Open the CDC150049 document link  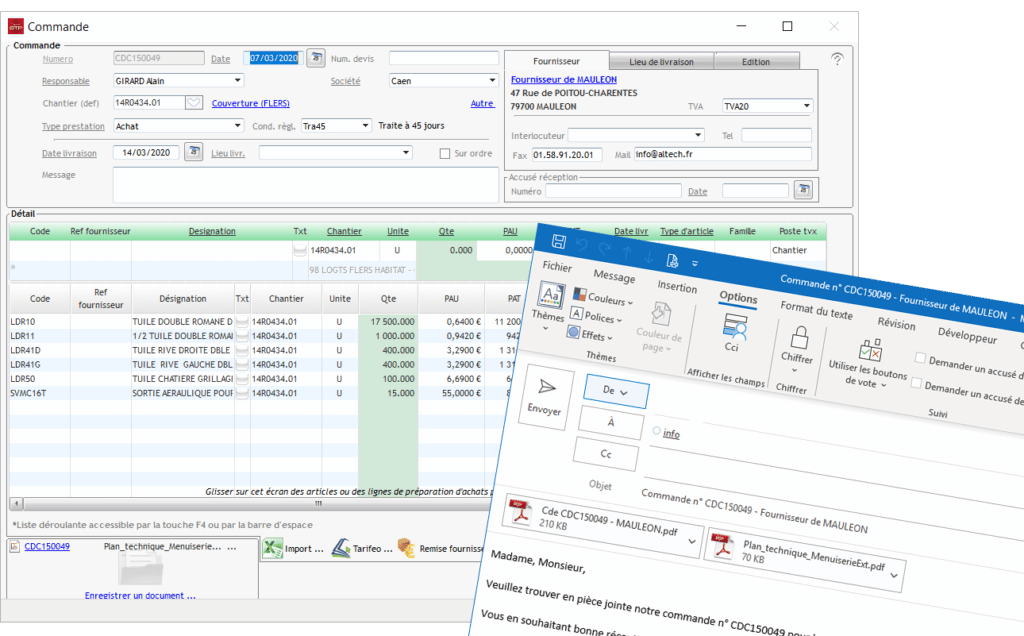[x=47, y=547]
